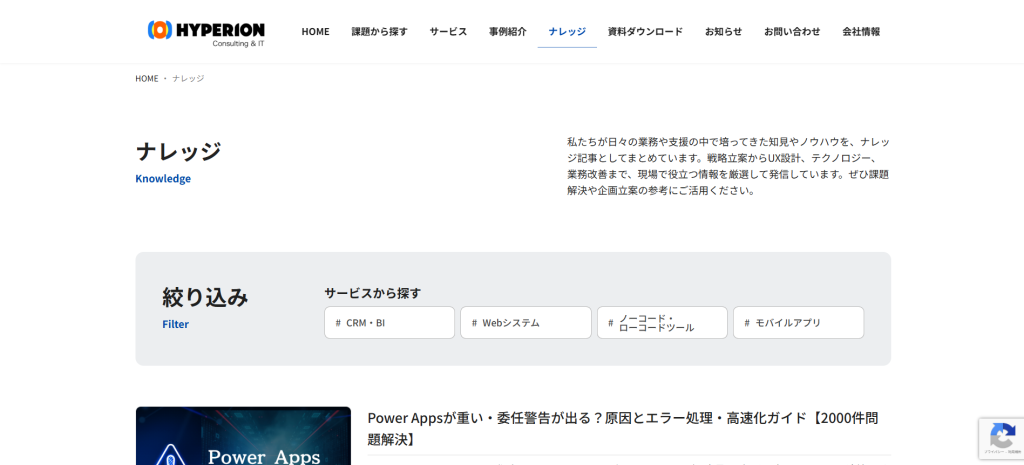The image size is (1024, 465).
Task: Click the HOME breadcrumb link
Action: coord(147,78)
